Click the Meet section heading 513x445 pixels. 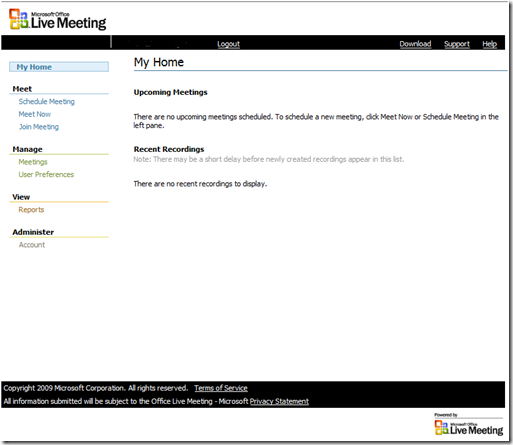tap(22, 89)
